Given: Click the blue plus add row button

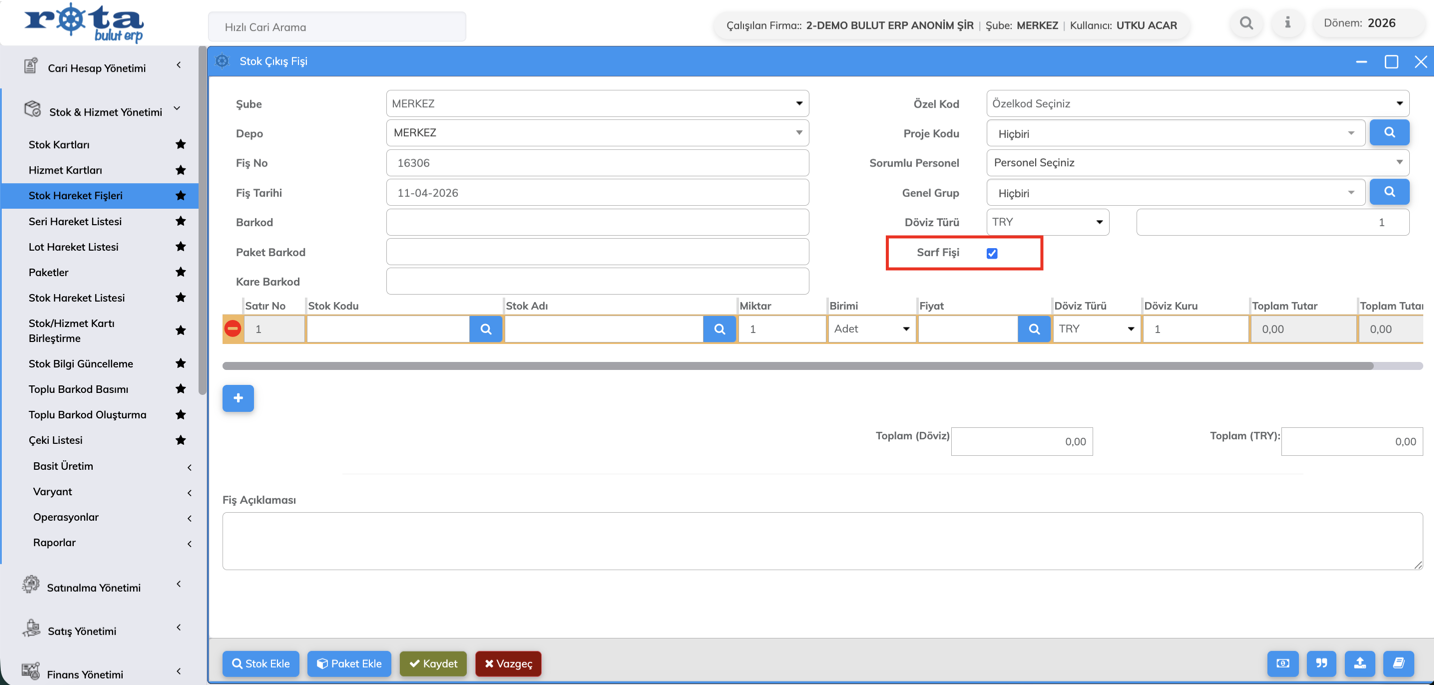Looking at the screenshot, I should click(x=238, y=399).
